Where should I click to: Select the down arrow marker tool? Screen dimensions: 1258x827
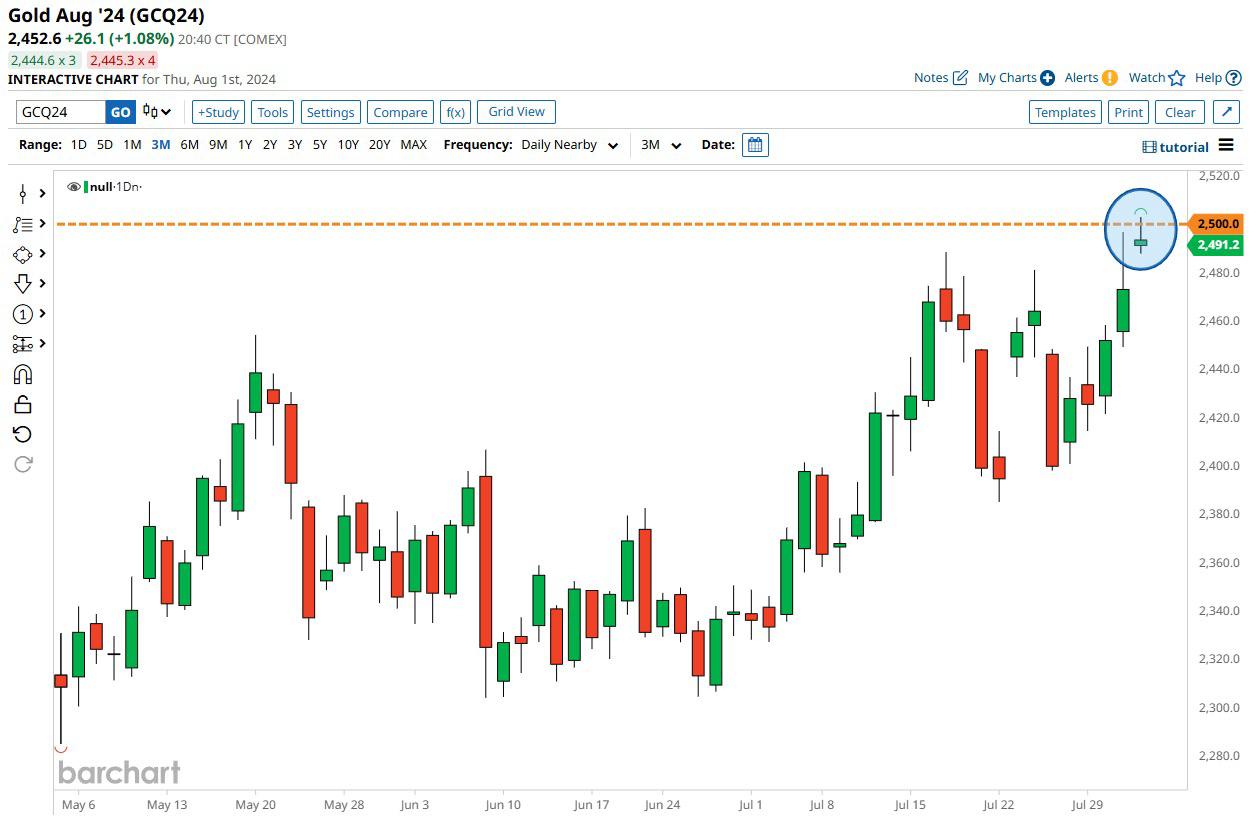click(23, 284)
